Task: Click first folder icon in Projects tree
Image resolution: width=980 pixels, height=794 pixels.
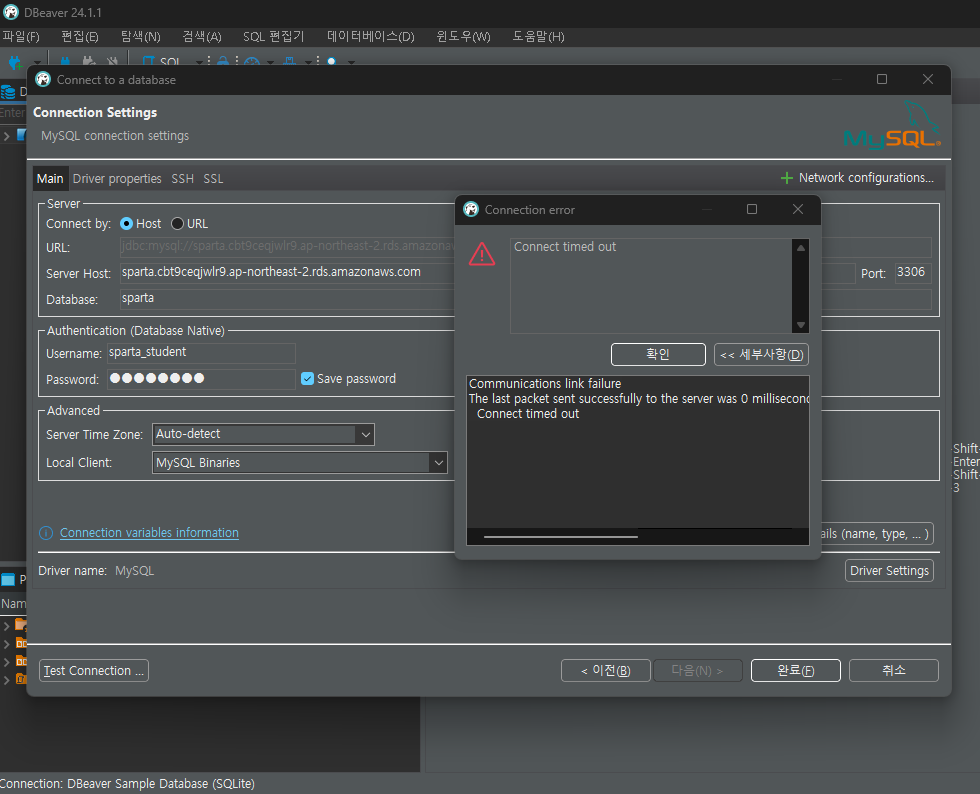Action: [x=21, y=625]
